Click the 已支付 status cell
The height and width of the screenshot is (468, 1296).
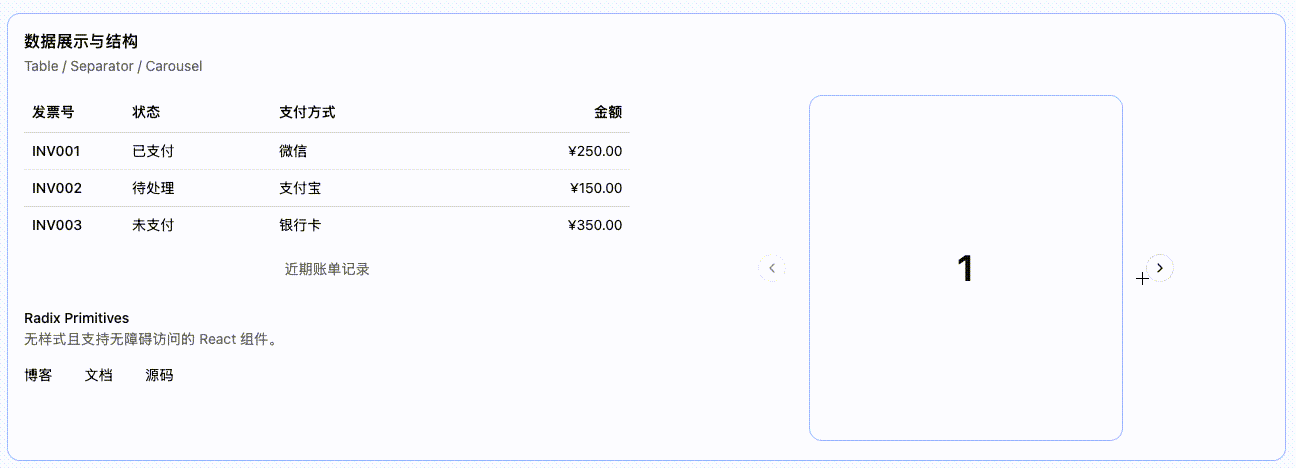[153, 152]
